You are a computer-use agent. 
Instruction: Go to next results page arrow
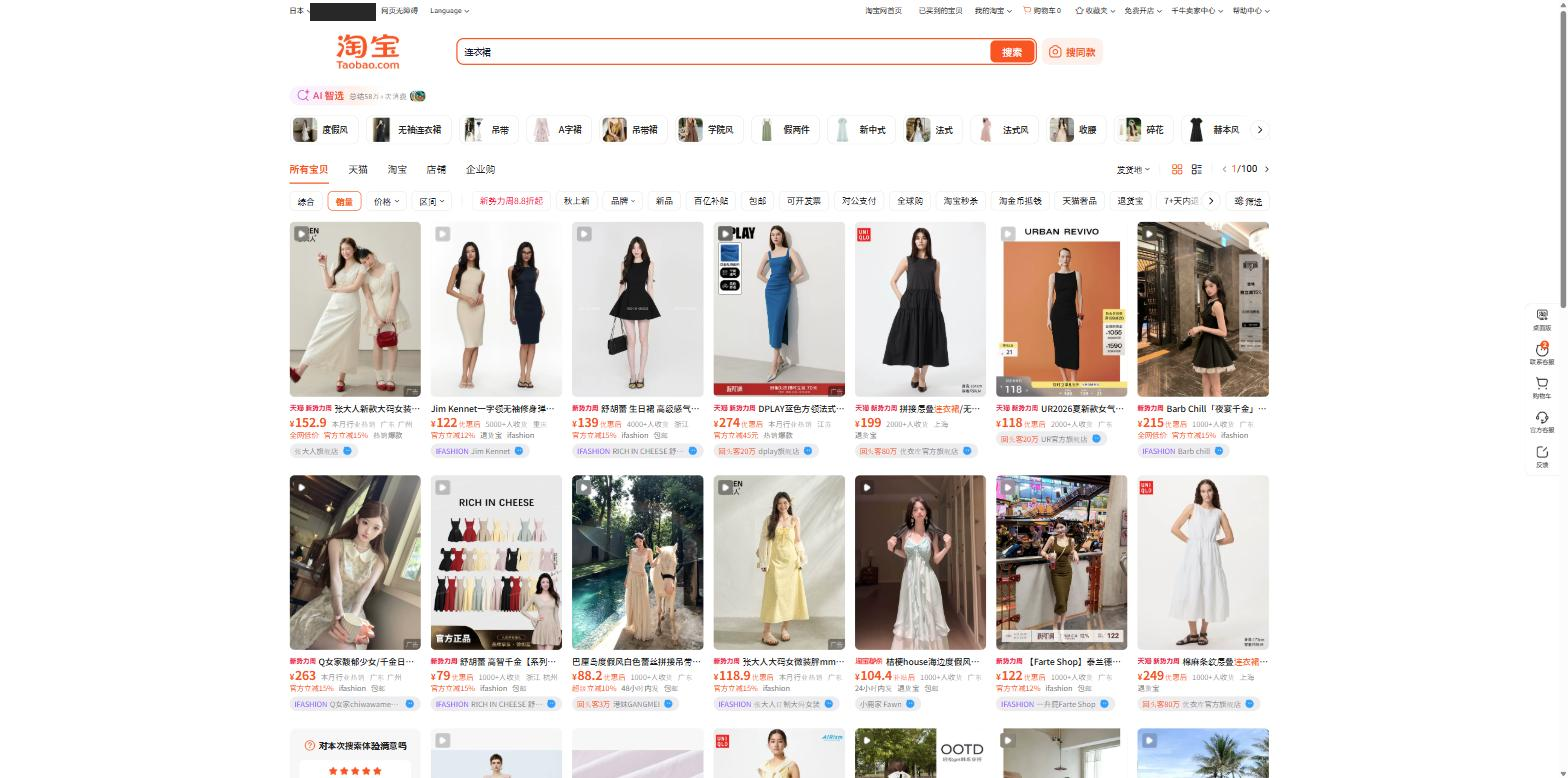click(1267, 169)
